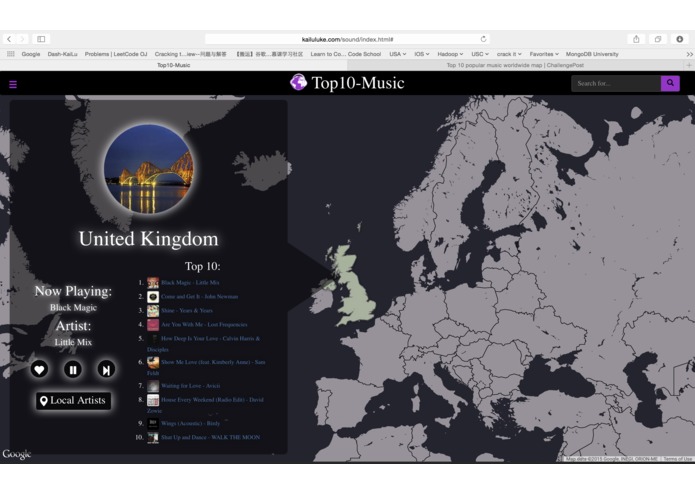Play Shine - Years & Years
The image size is (695, 494).
187,311
